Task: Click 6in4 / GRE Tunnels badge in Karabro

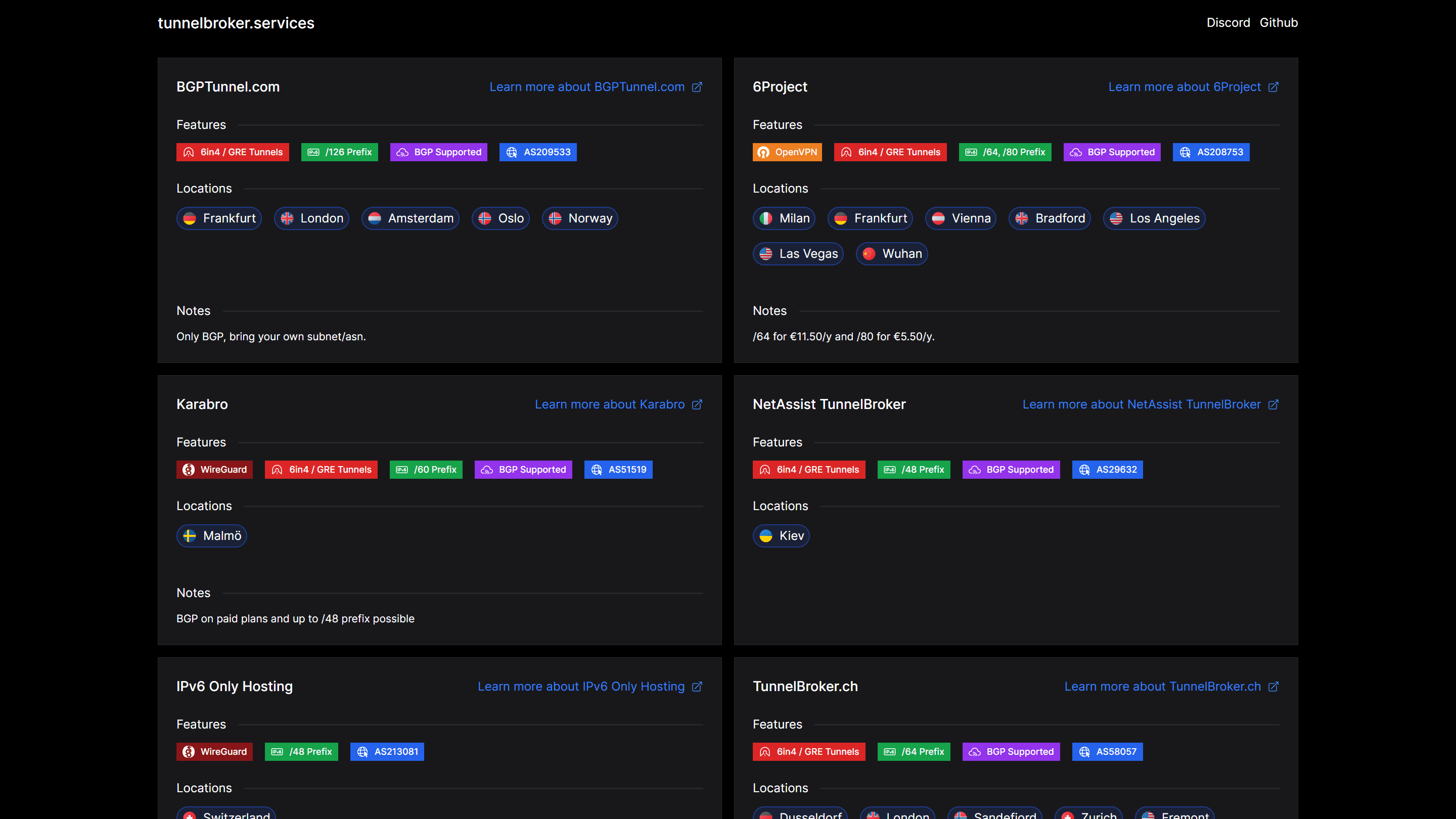Action: pos(321,470)
